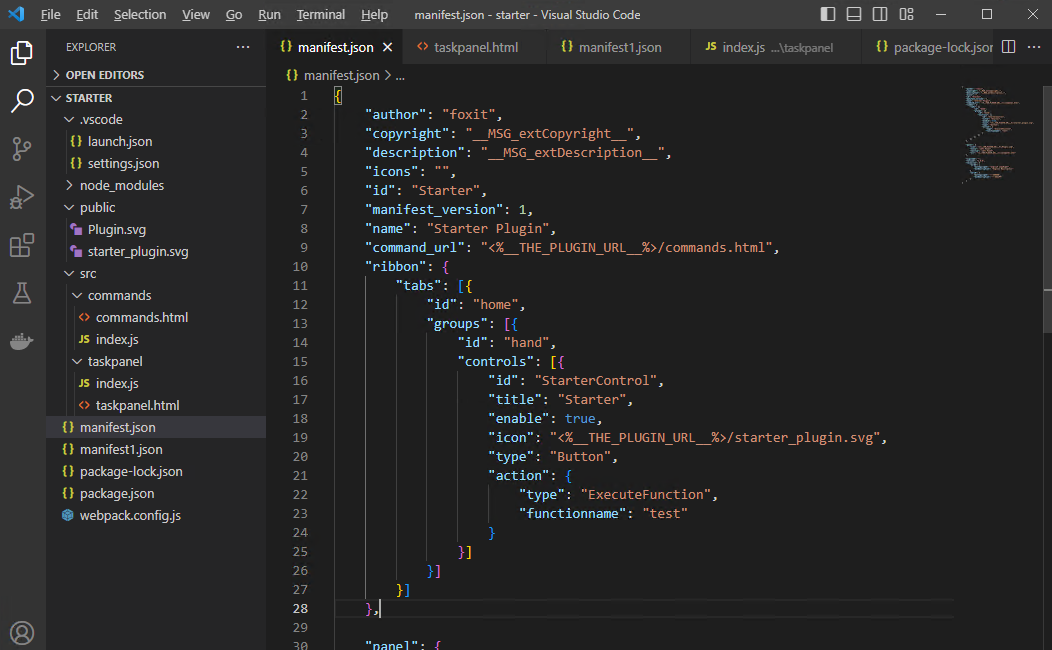The width and height of the screenshot is (1052, 650).
Task: Expand the OPEN EDITORS section
Action: tap(56, 75)
